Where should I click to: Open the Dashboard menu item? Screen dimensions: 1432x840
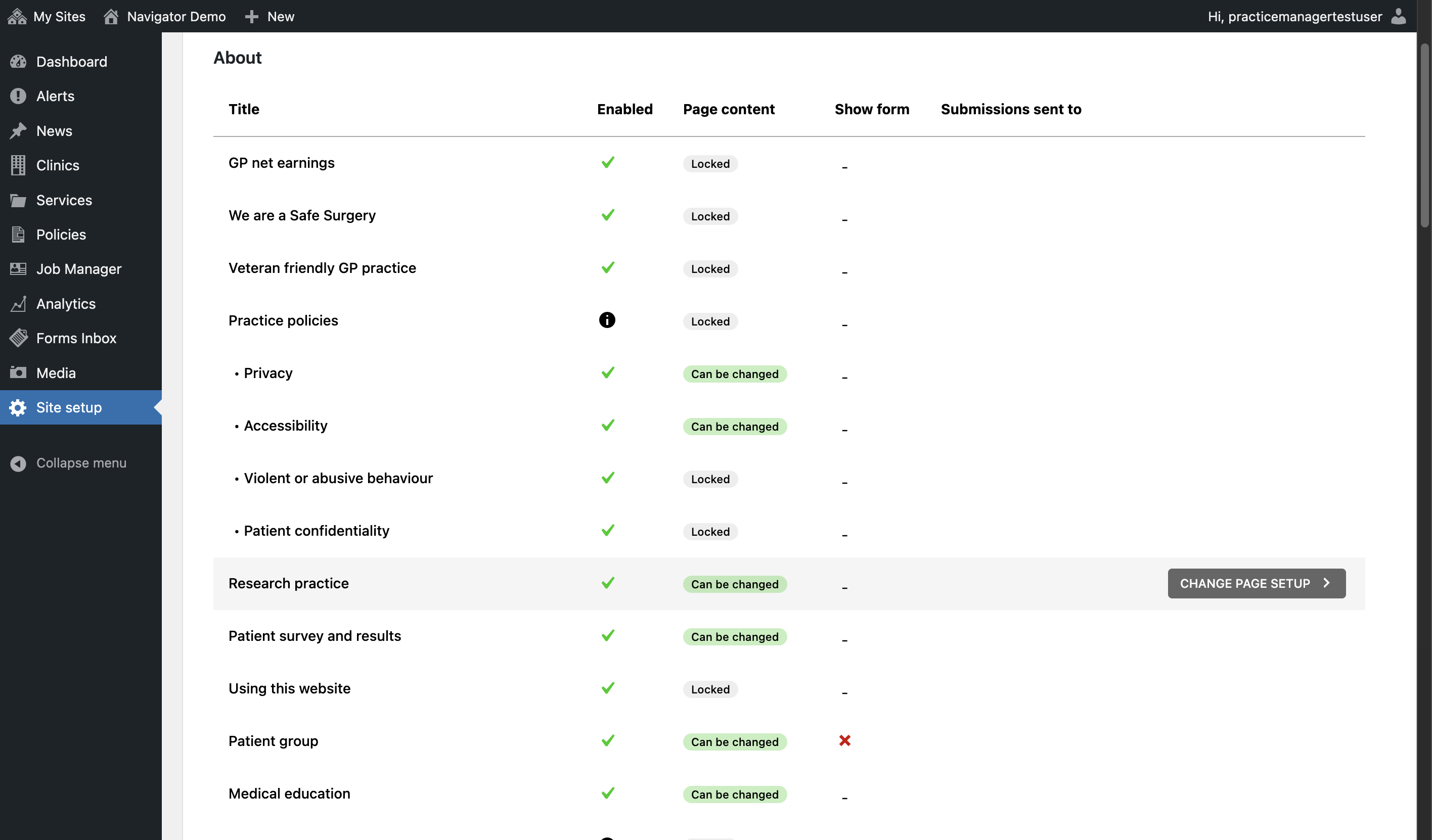81,61
